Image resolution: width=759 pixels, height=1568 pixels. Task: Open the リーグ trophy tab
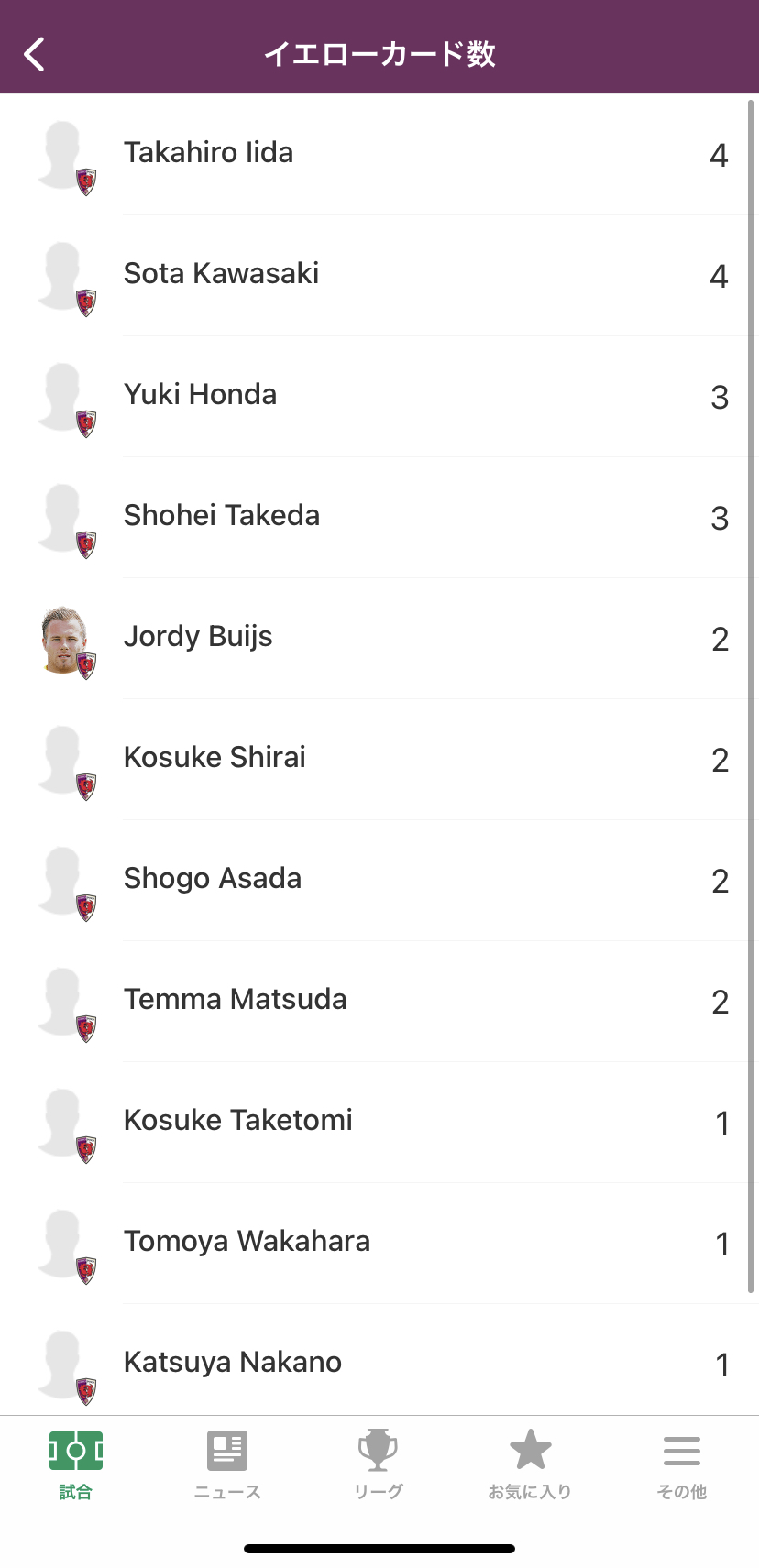click(379, 1464)
